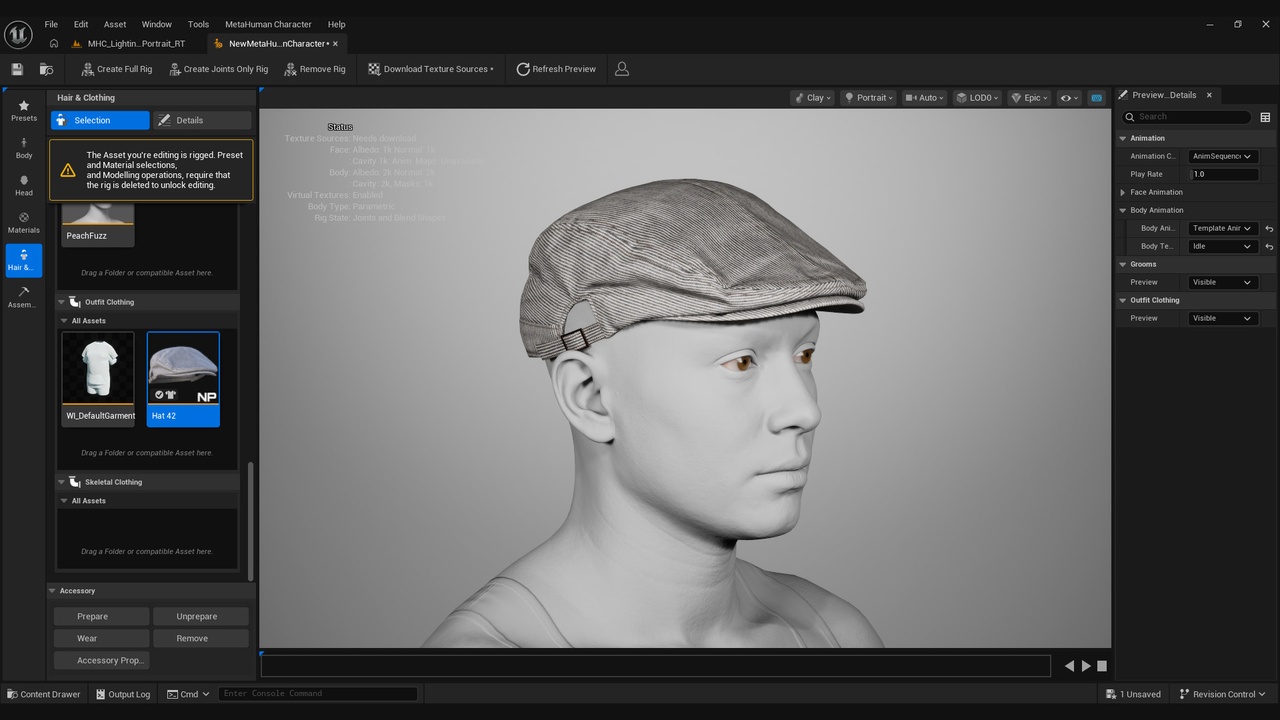Switch to the Selection tab

point(100,120)
